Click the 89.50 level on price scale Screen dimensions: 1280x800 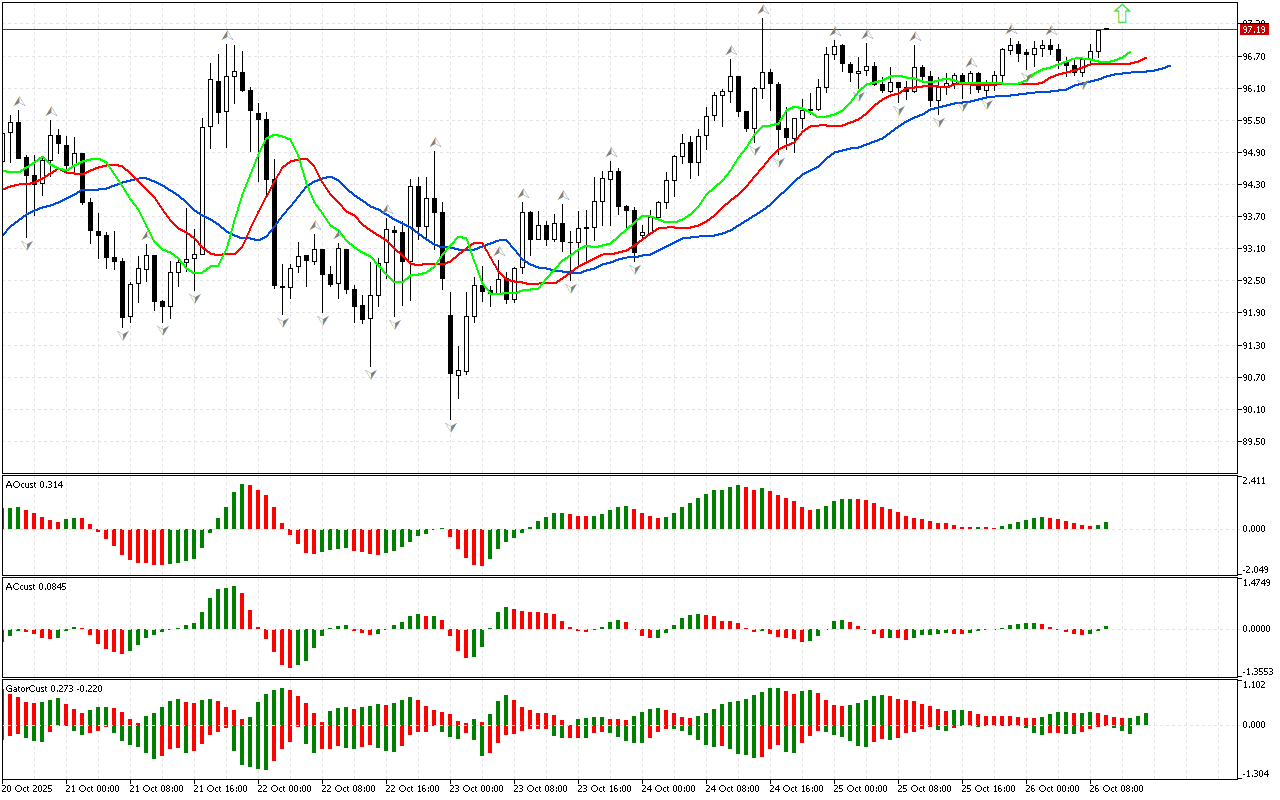pos(1253,442)
